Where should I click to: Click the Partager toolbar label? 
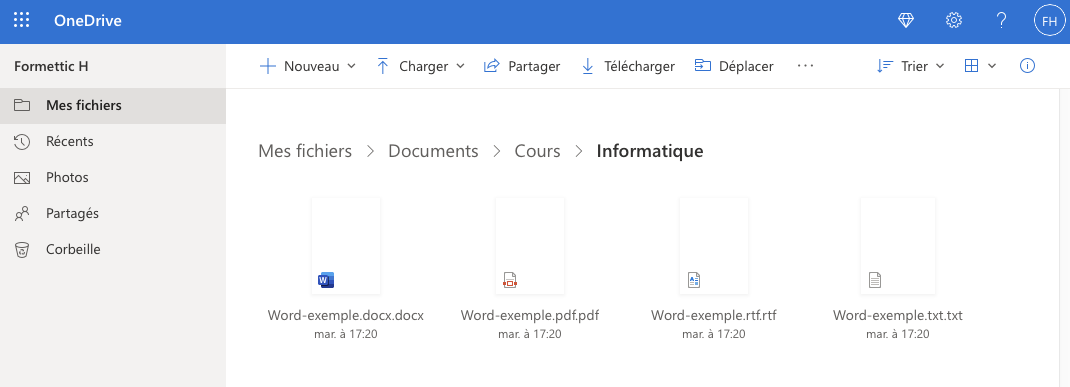534,66
